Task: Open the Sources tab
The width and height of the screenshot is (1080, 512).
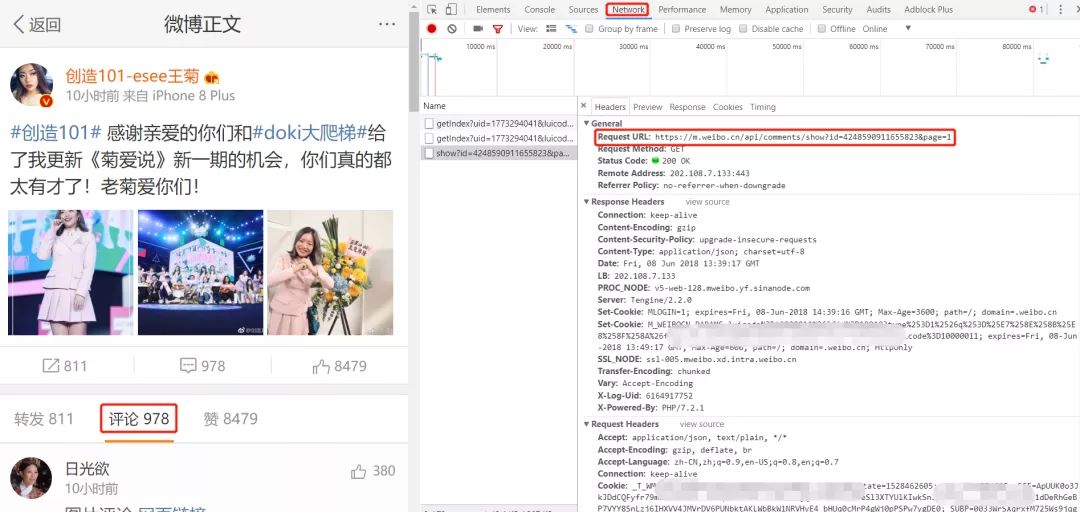Action: 583,10
